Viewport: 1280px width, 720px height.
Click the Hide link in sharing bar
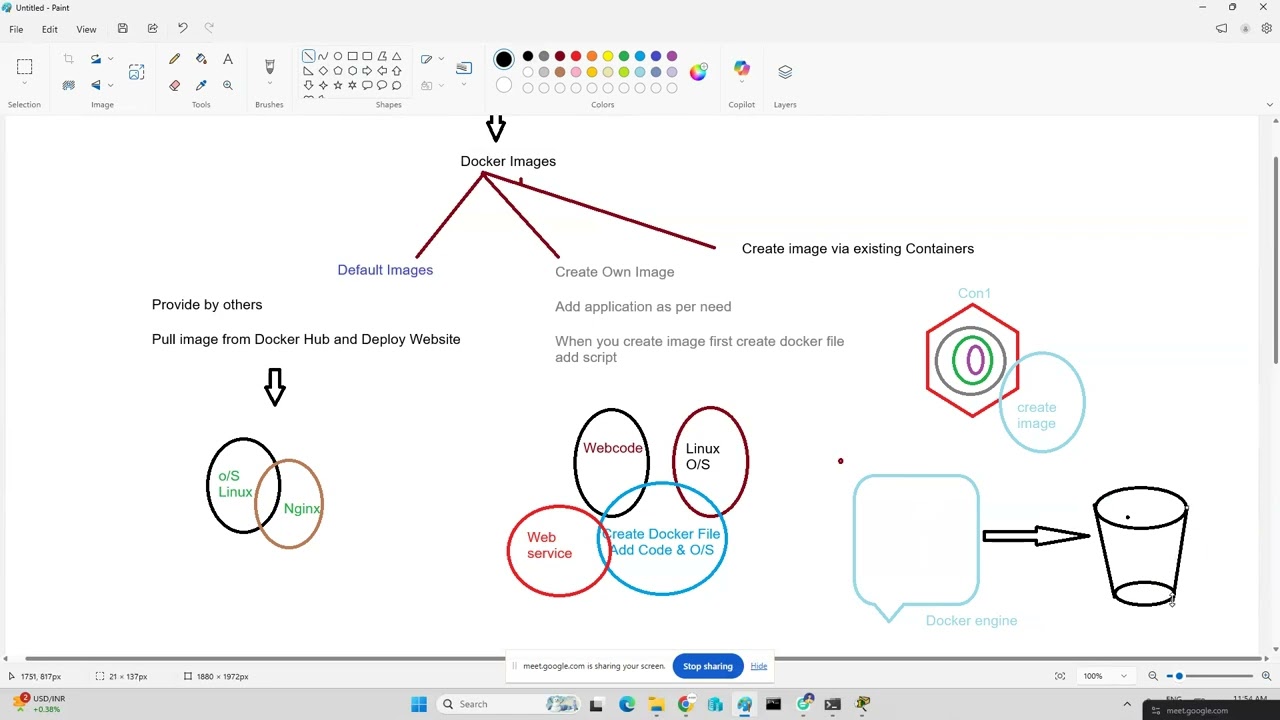point(759,666)
